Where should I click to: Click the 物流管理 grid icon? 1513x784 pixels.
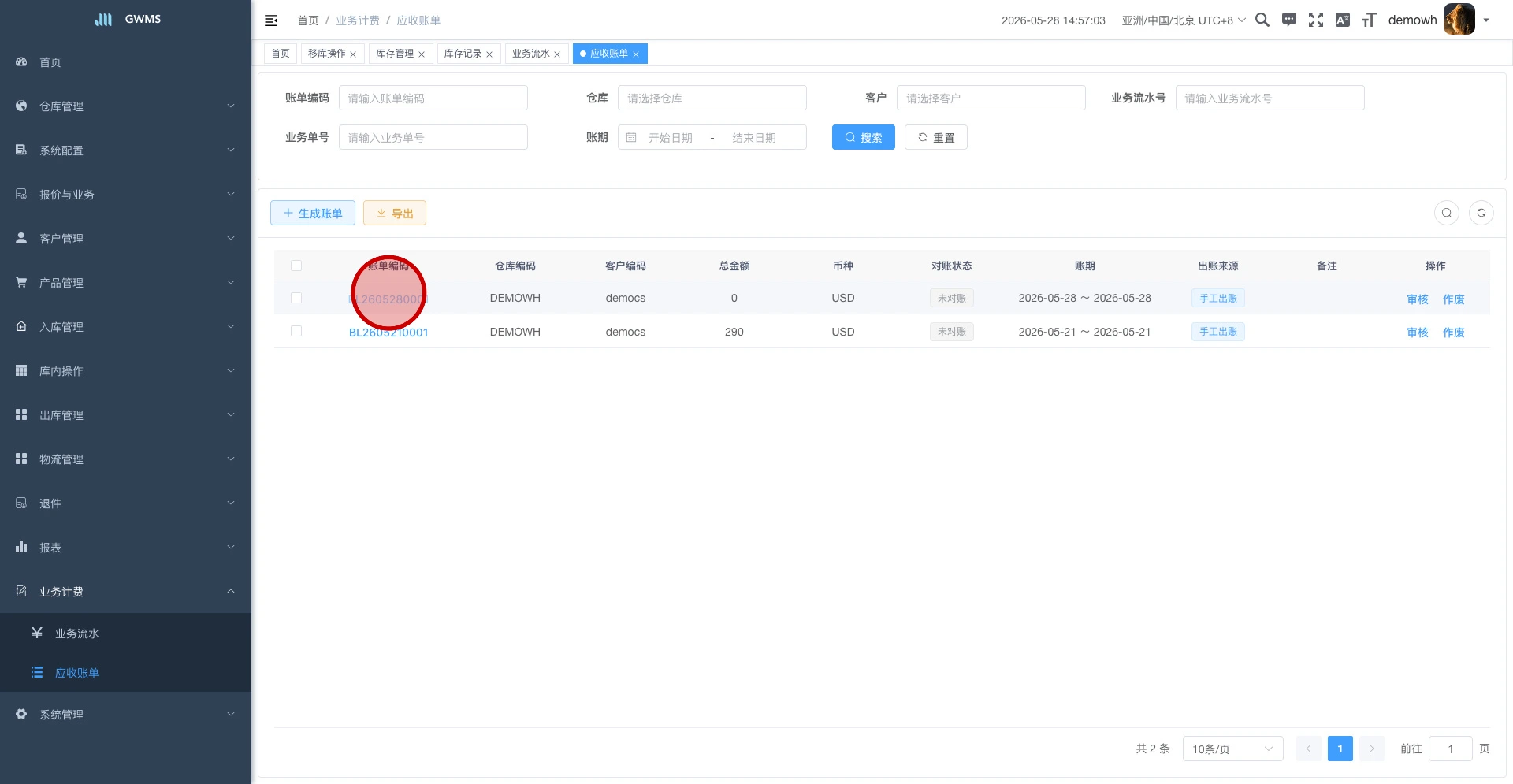pos(21,459)
